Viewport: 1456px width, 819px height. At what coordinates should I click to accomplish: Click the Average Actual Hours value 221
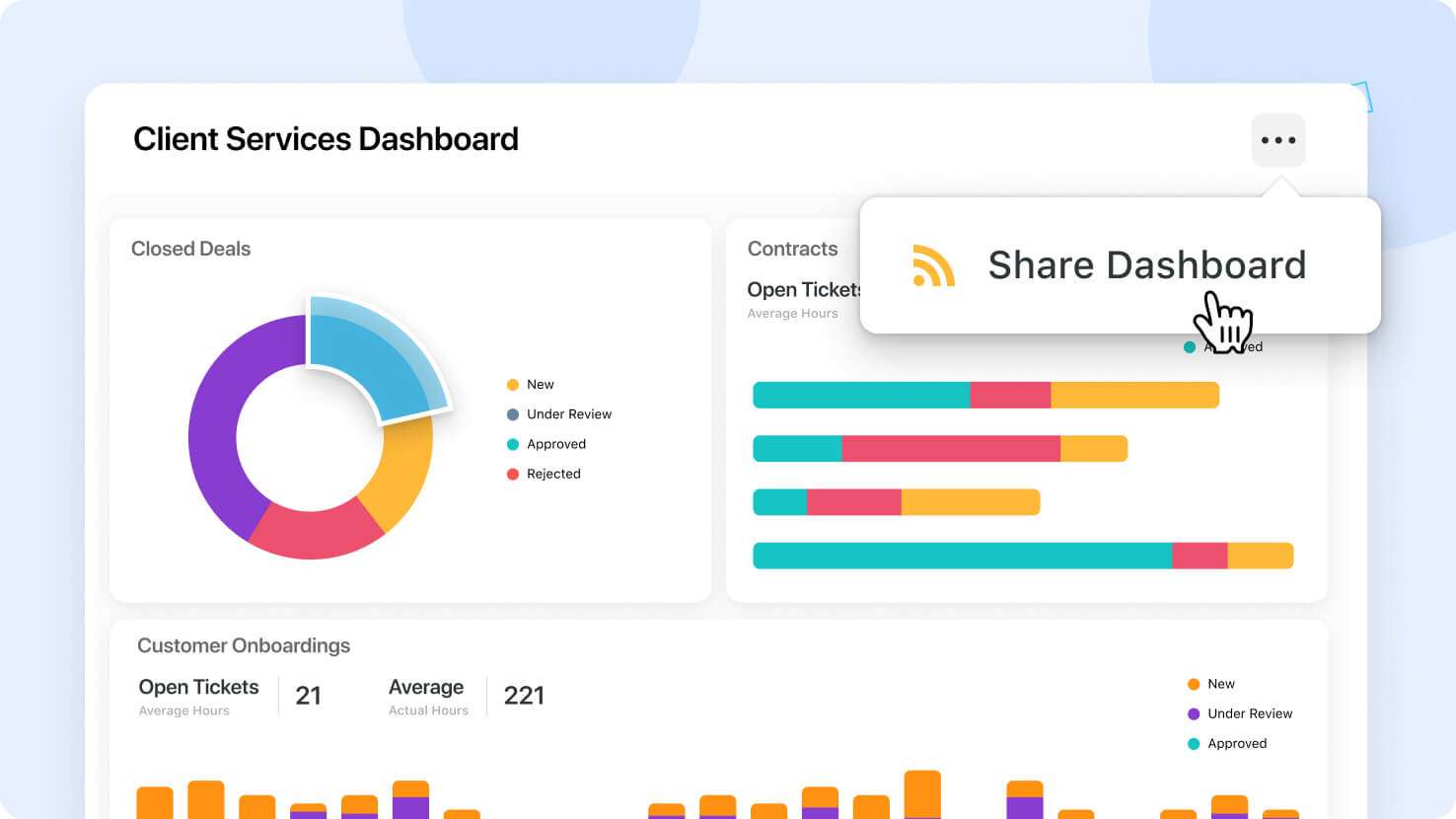pyautogui.click(x=524, y=696)
